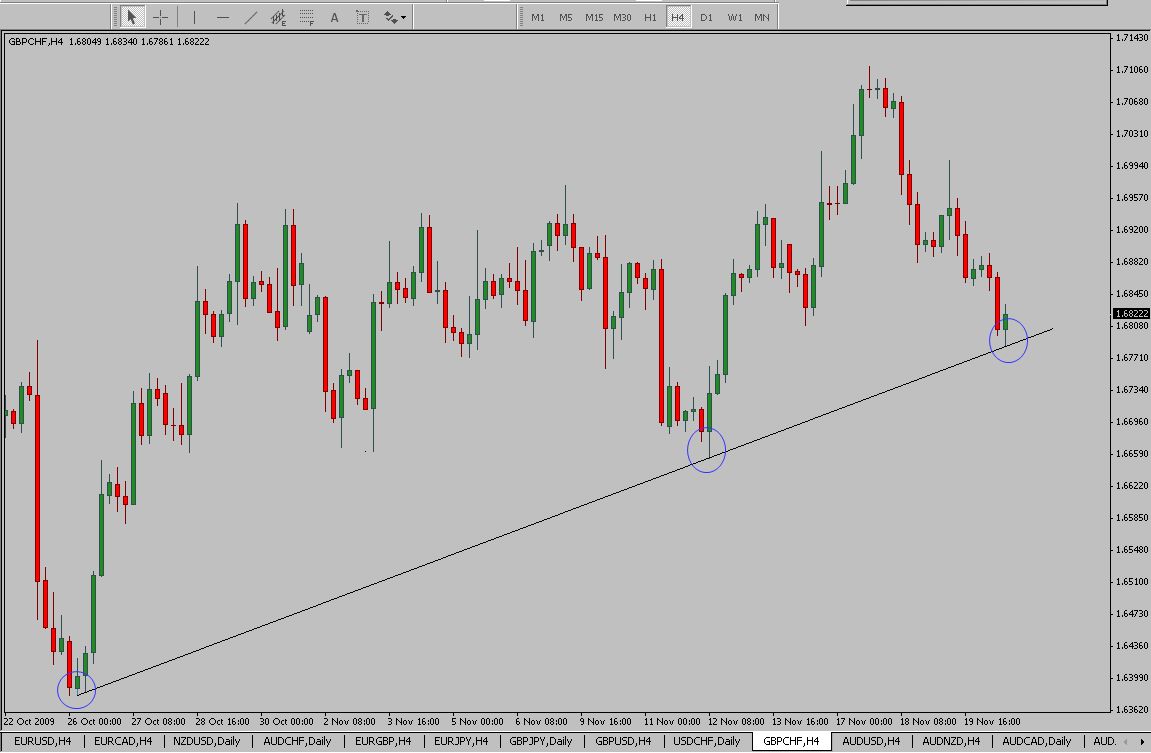The height and width of the screenshot is (753, 1151).
Task: Switch to M1 timeframe
Action: pyautogui.click(x=538, y=17)
